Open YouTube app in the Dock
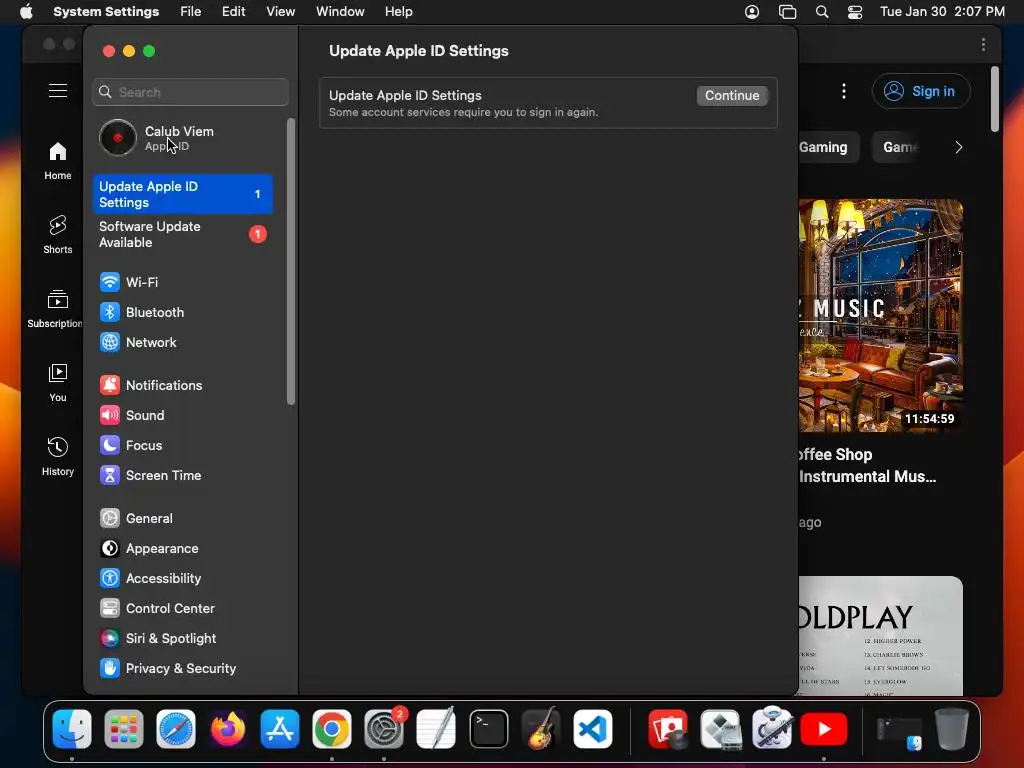 pos(824,729)
